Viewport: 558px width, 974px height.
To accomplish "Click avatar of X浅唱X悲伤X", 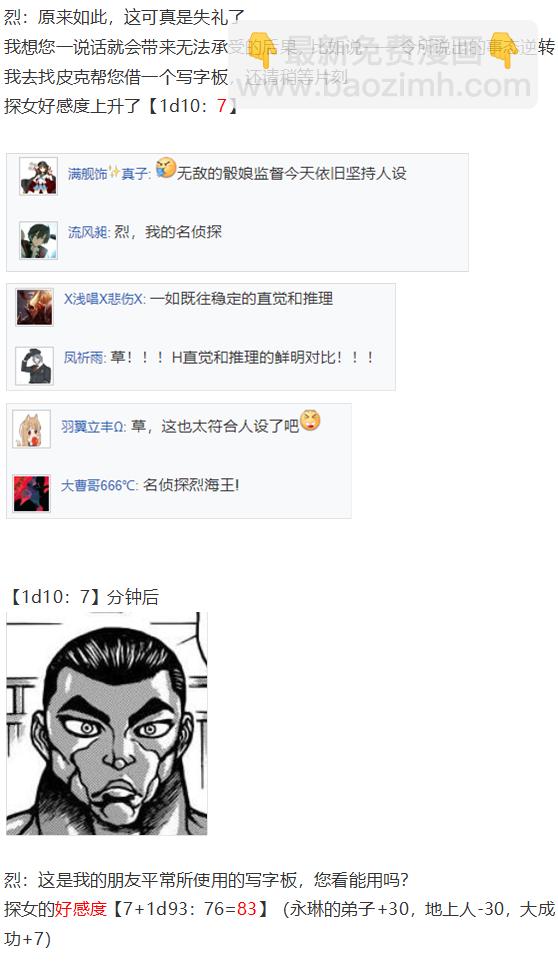I will pos(35,307).
